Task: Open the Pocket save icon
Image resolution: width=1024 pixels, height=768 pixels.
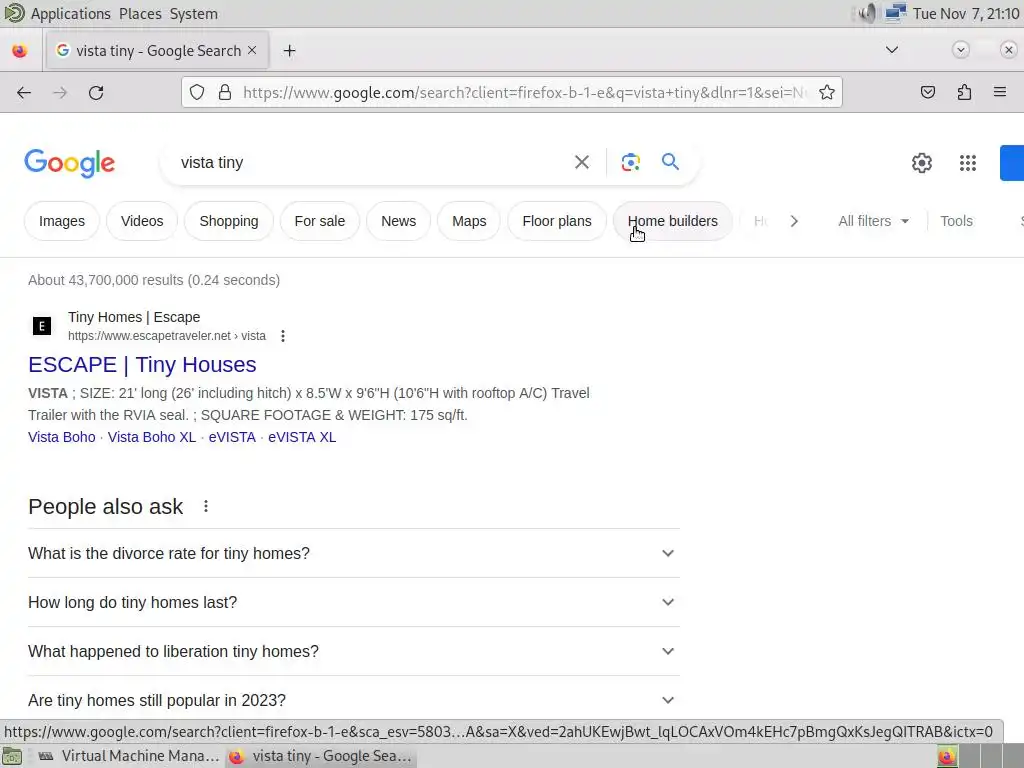Action: [x=927, y=93]
